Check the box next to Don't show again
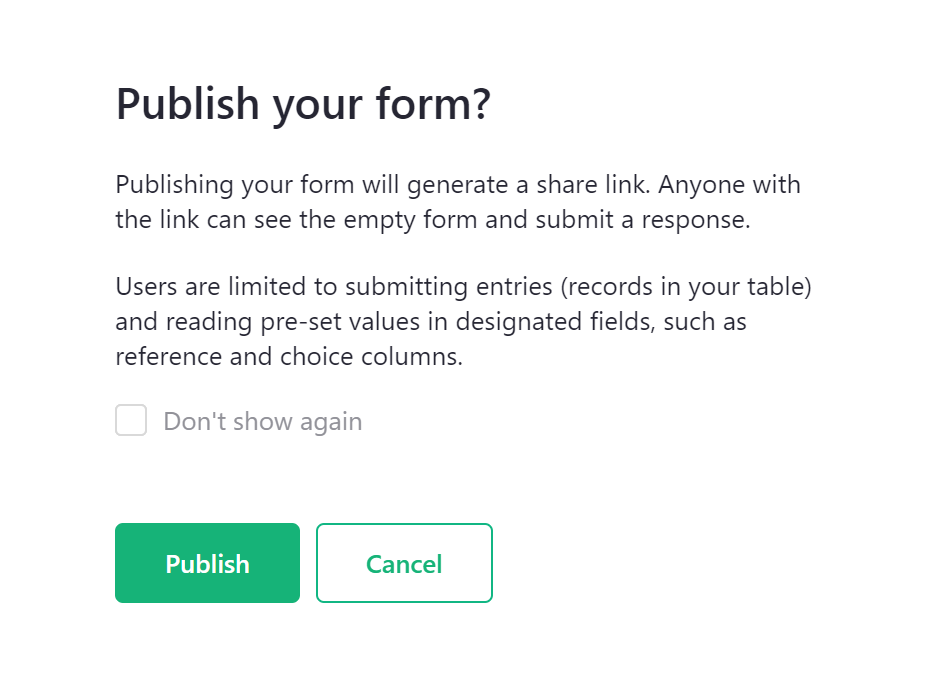The height and width of the screenshot is (675, 935). pos(130,420)
